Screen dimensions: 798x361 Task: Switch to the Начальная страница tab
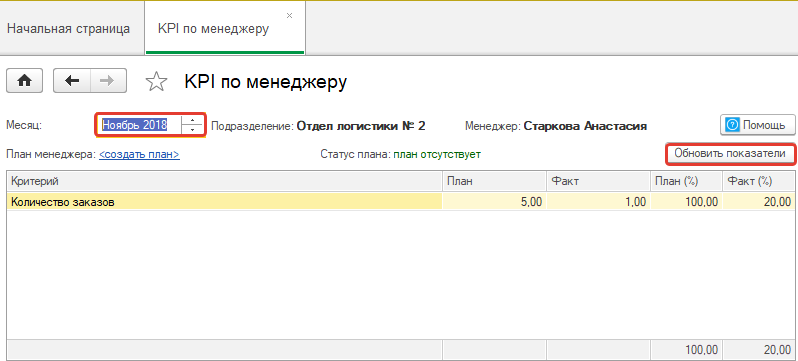(x=69, y=29)
